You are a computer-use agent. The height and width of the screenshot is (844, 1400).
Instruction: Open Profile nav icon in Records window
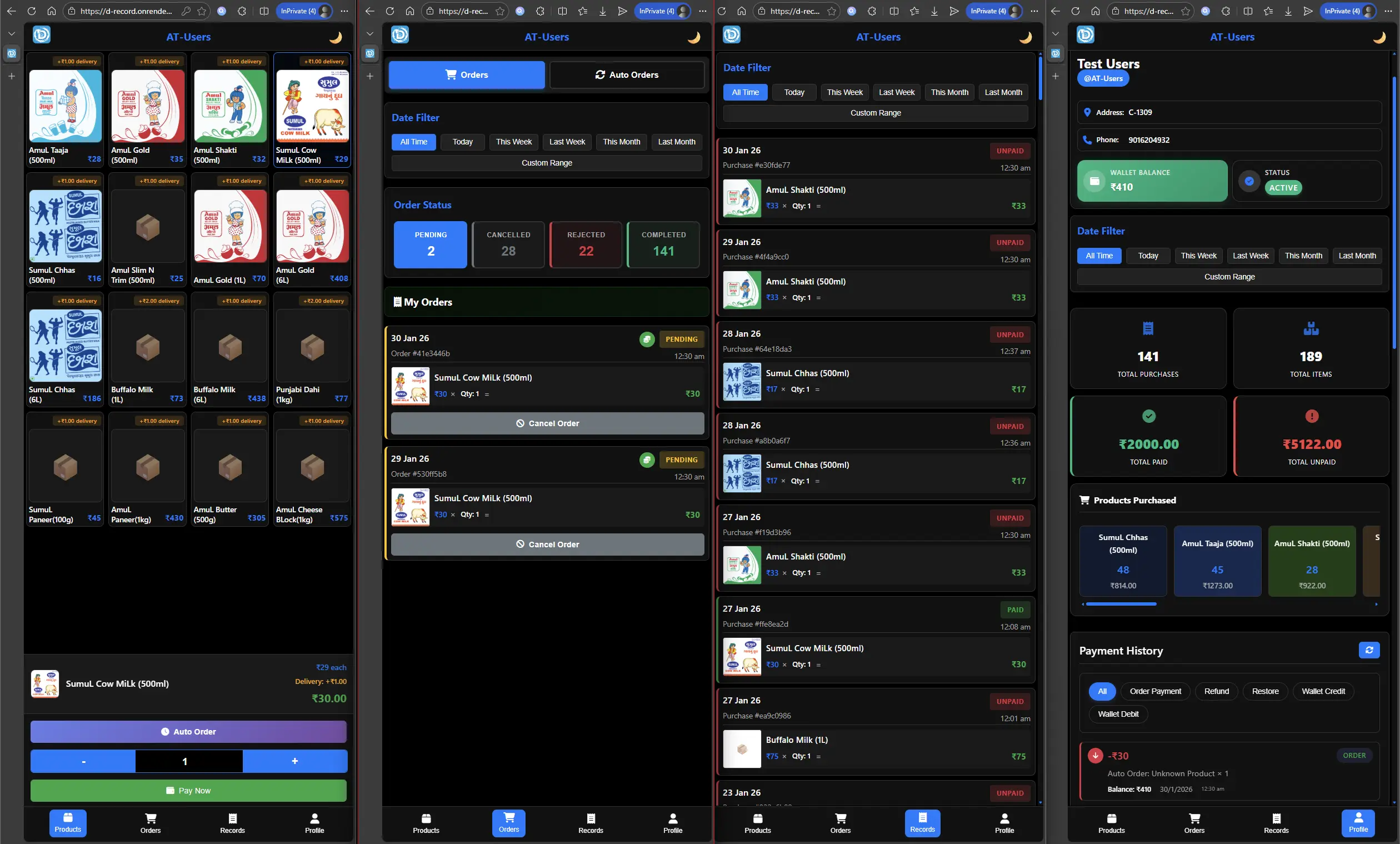[1004, 823]
